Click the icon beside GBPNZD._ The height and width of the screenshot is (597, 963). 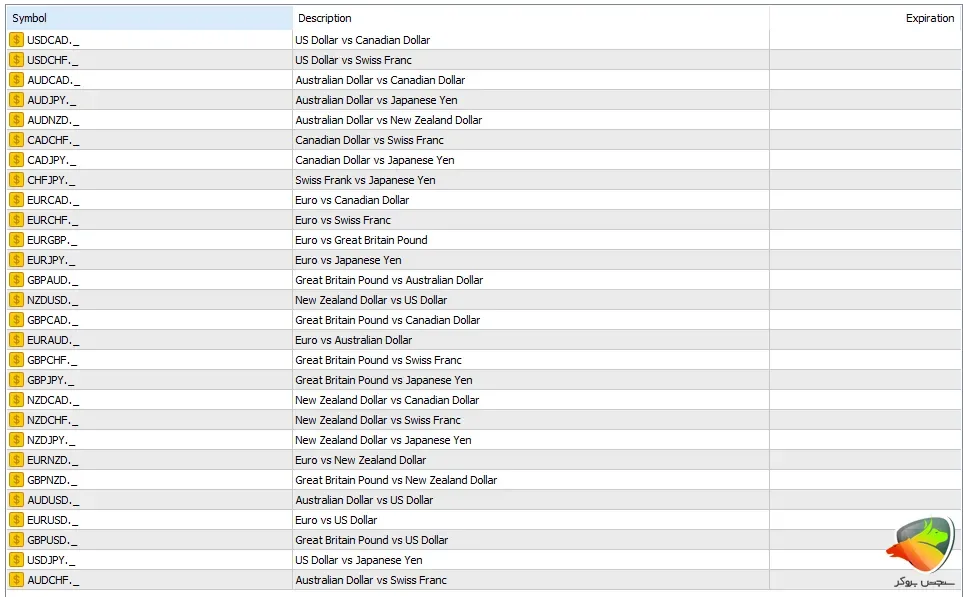pyautogui.click(x=17, y=480)
